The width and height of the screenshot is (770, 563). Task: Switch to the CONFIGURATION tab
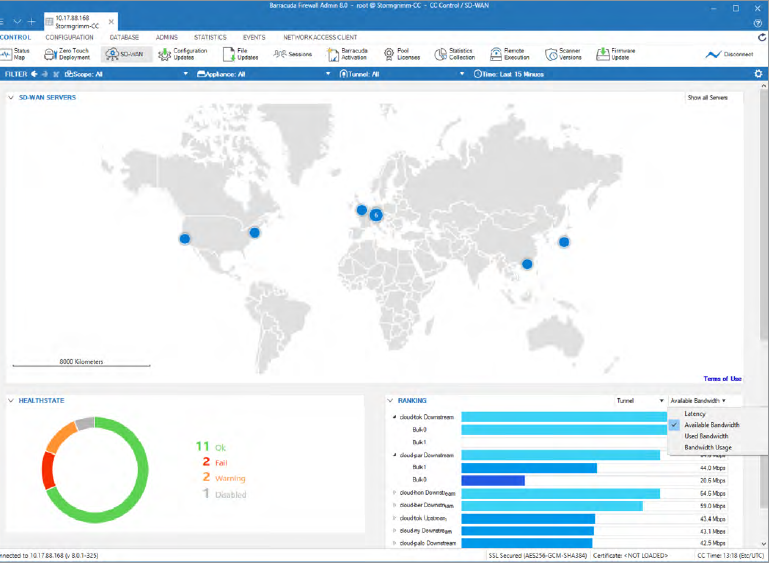(x=69, y=37)
